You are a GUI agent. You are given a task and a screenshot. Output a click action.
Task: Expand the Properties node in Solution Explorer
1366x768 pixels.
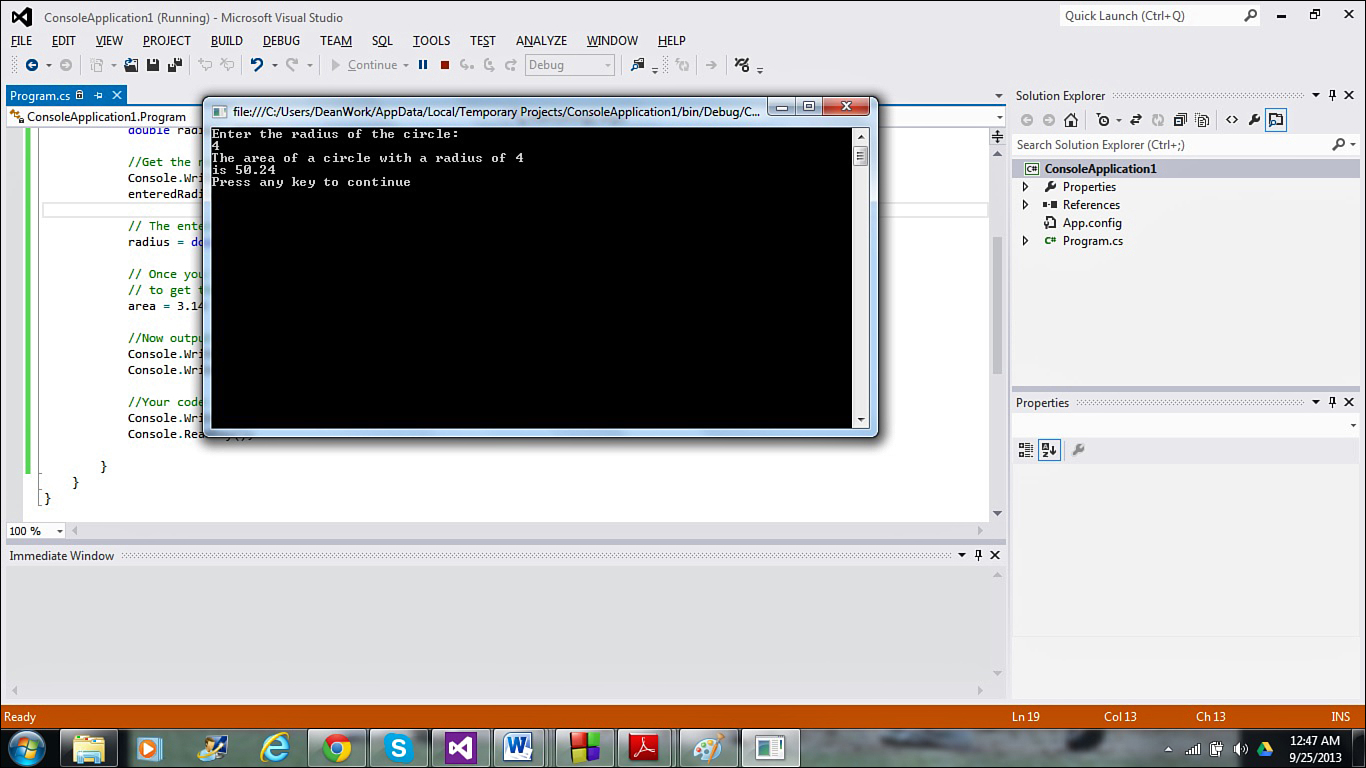click(x=1025, y=187)
